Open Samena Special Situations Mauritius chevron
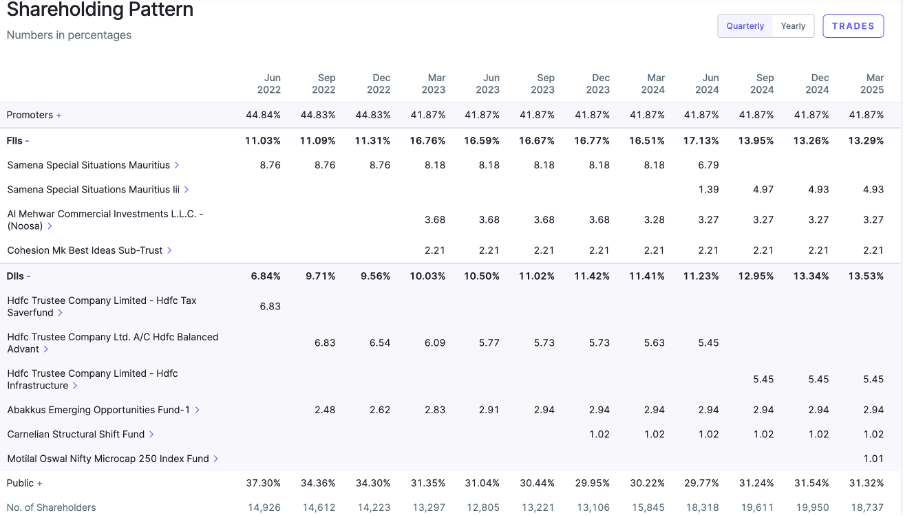 177,165
